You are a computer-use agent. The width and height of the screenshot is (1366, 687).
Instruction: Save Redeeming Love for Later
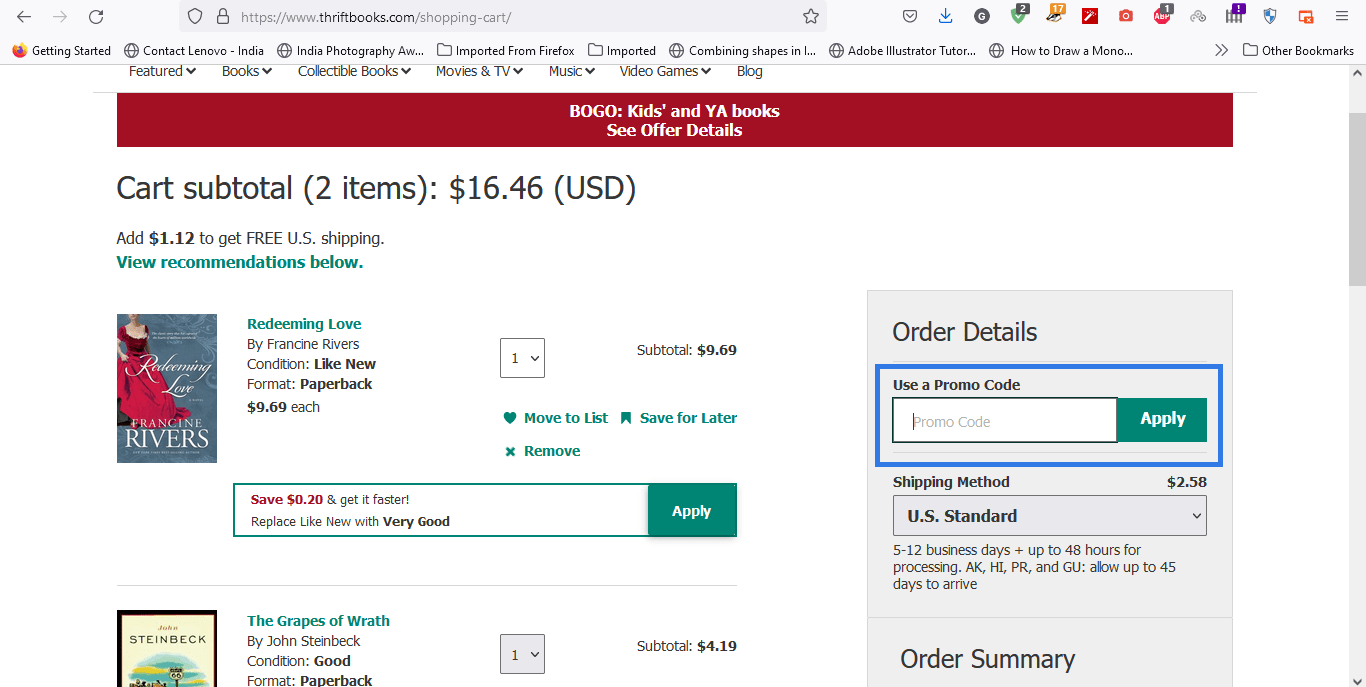[678, 418]
